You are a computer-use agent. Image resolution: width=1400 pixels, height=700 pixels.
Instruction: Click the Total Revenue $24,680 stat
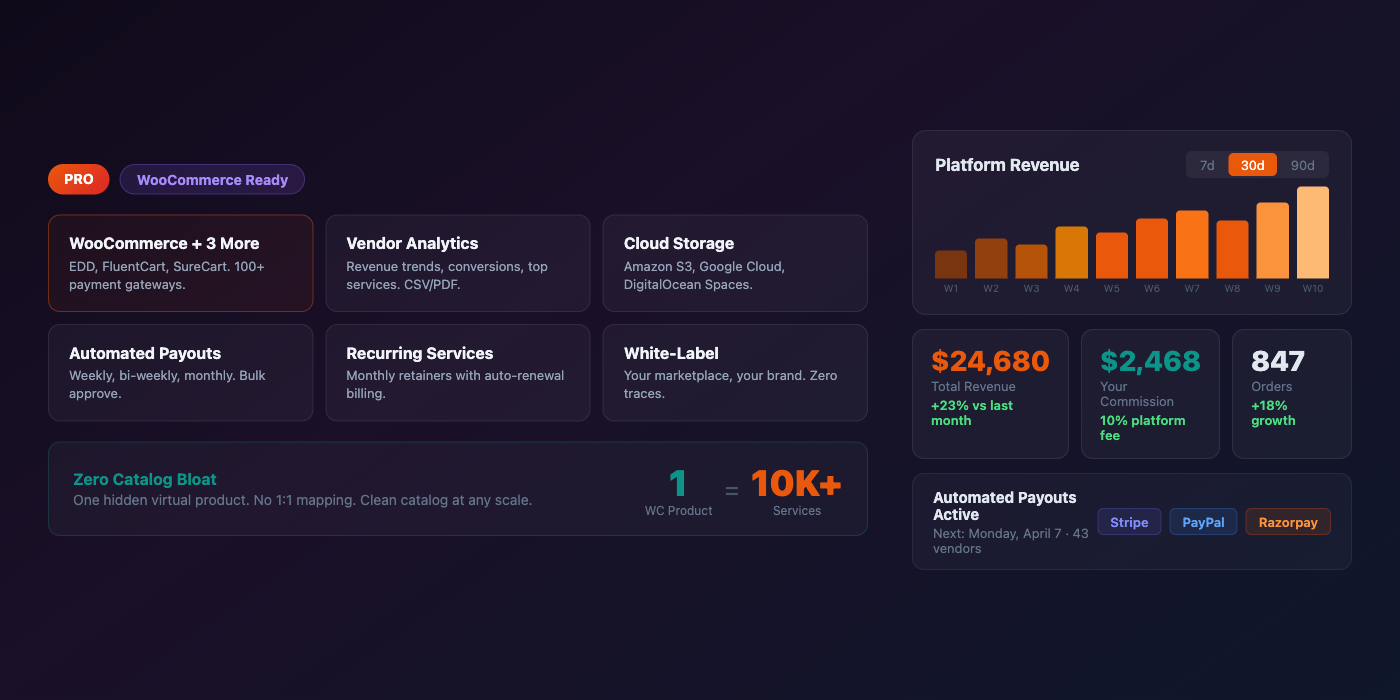(990, 393)
